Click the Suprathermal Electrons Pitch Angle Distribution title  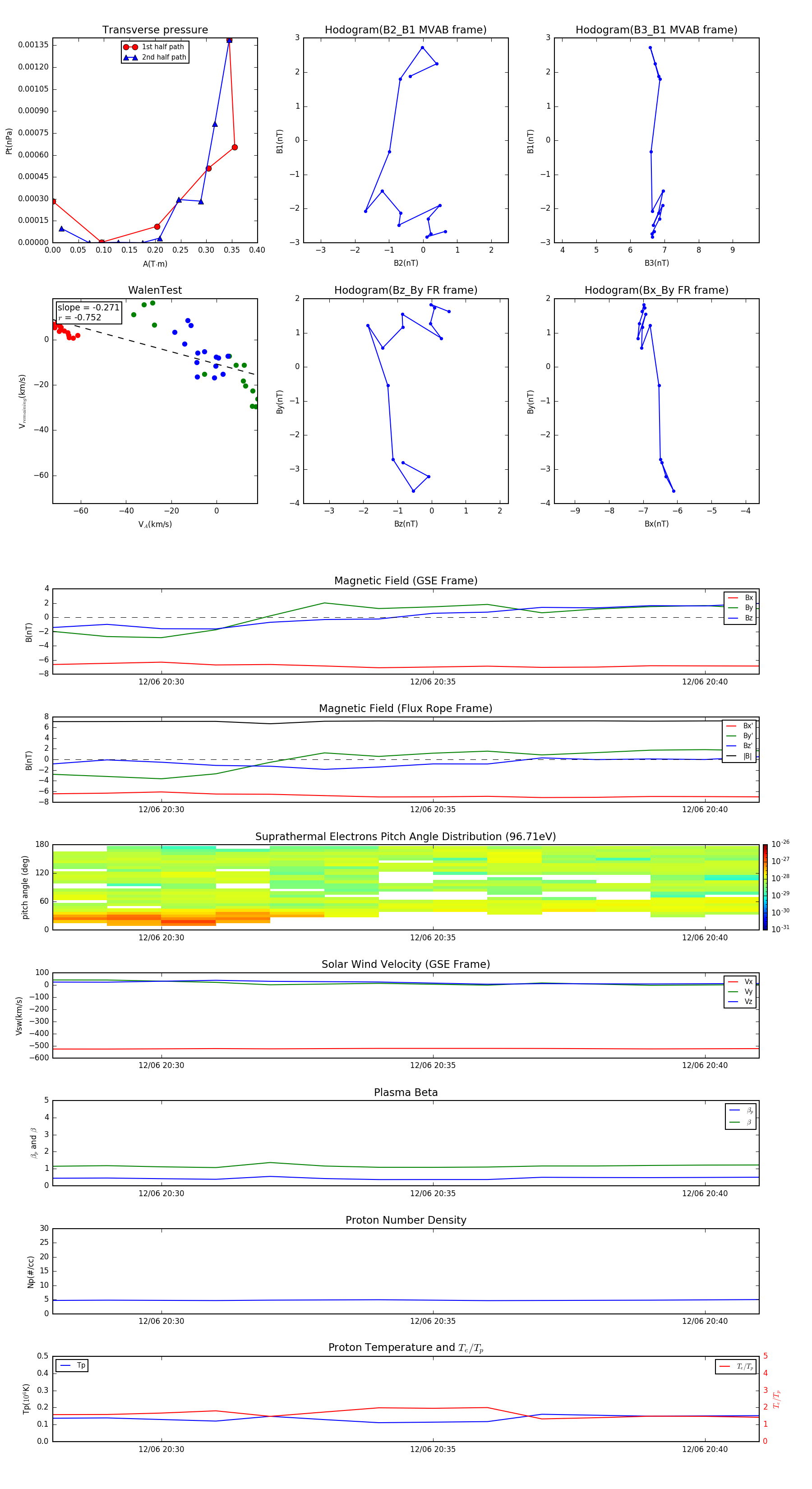point(406,837)
